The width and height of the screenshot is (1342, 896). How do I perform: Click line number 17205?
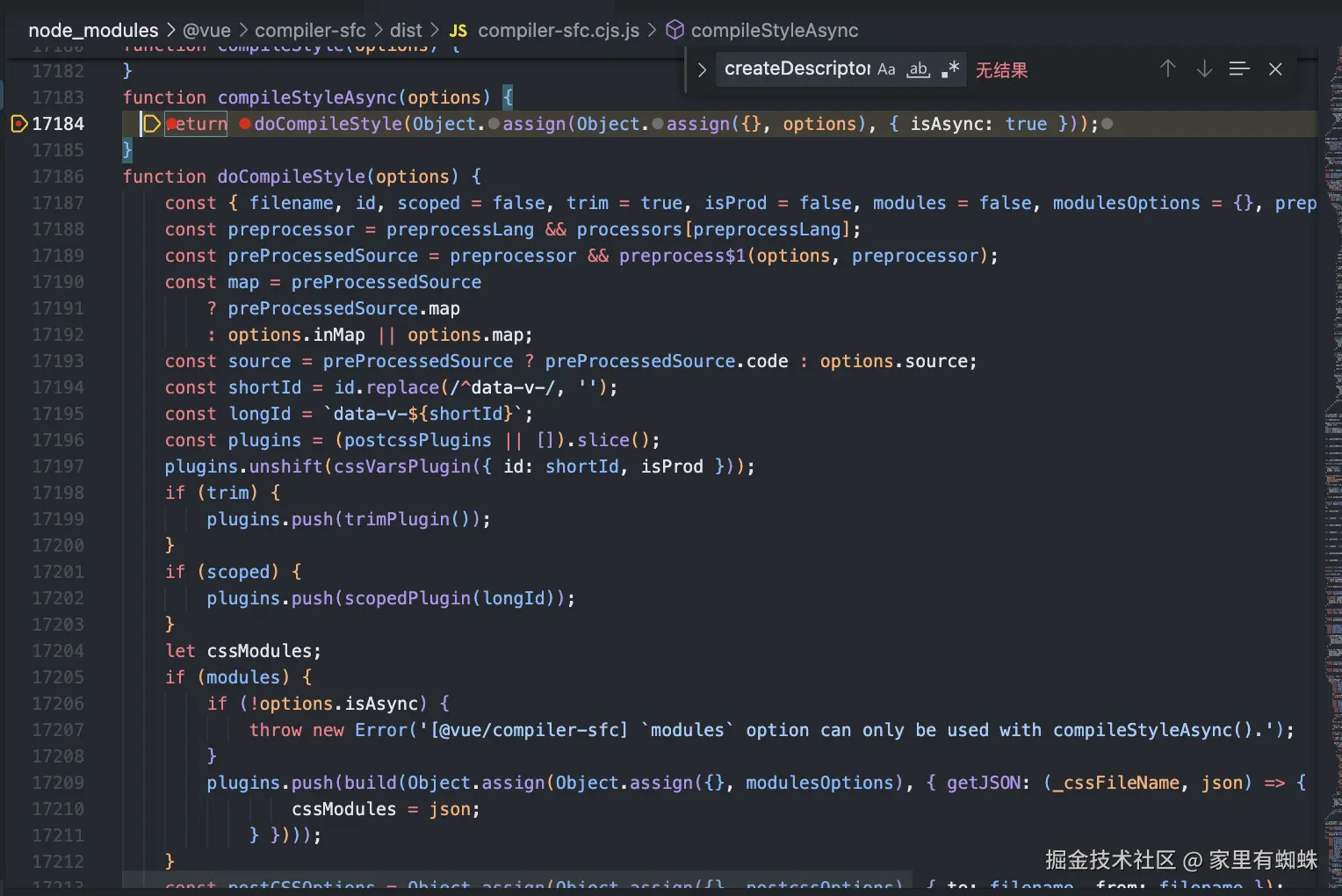coord(58,677)
